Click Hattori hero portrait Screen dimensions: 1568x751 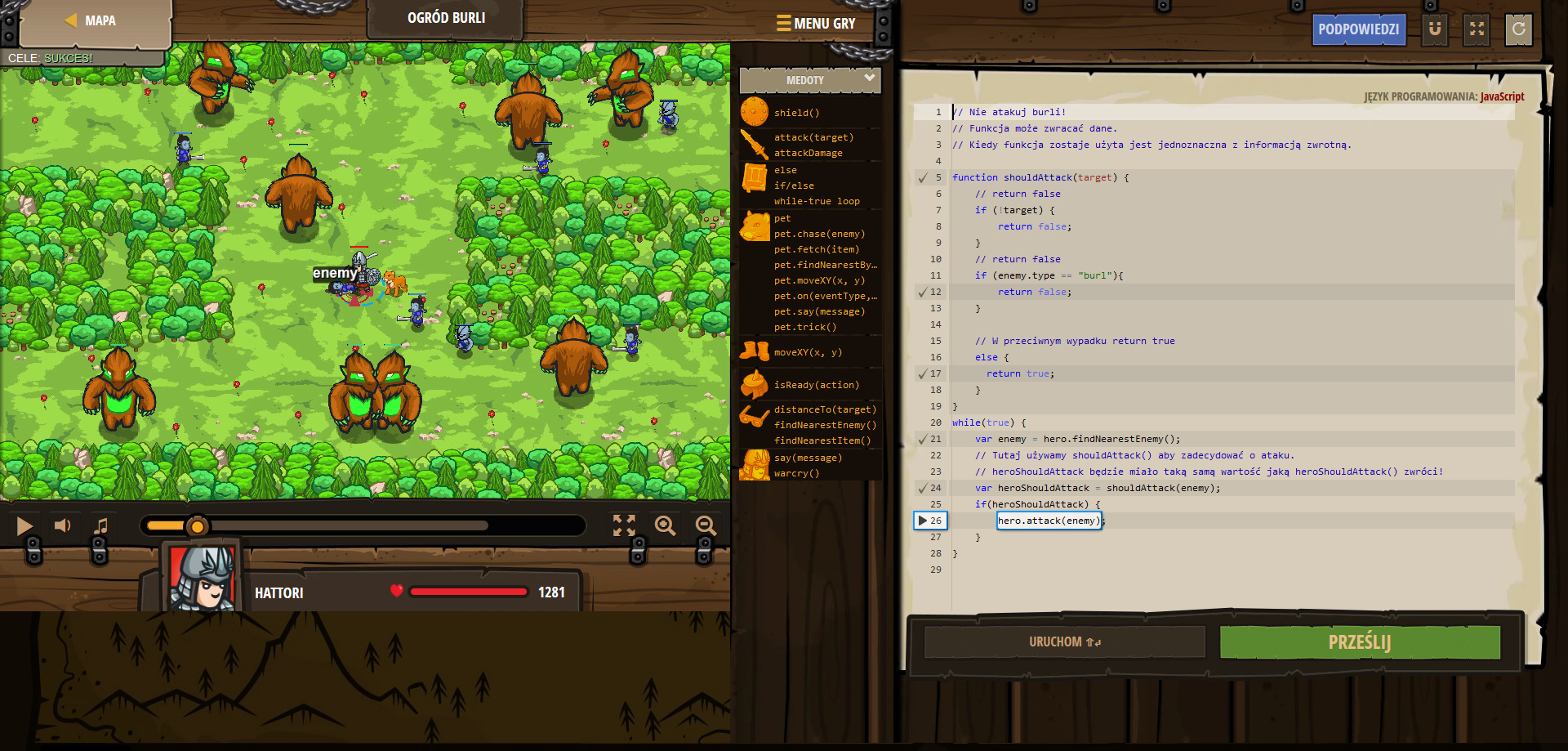click(203, 579)
